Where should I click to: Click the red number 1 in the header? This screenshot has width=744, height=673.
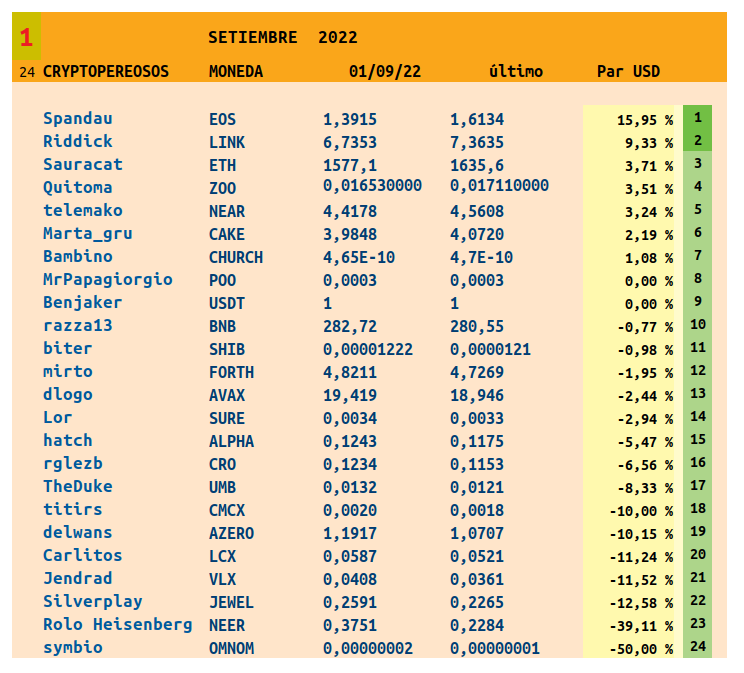27,38
